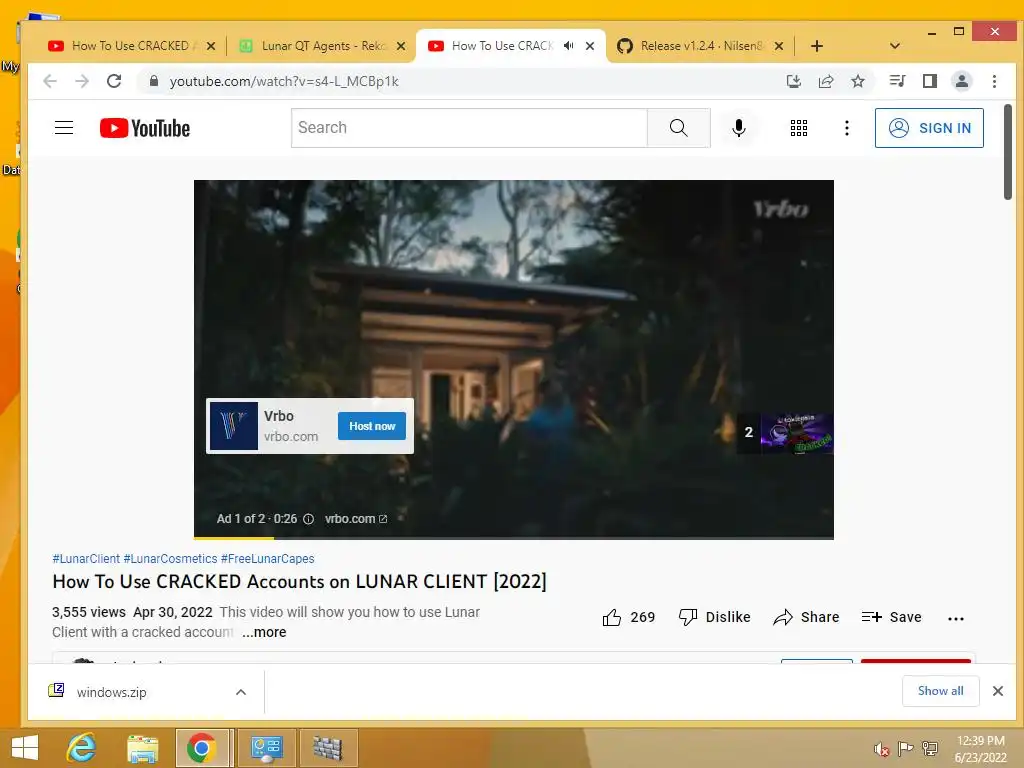
Task: Click upcoming video thumbnail preview
Action: pos(796,432)
